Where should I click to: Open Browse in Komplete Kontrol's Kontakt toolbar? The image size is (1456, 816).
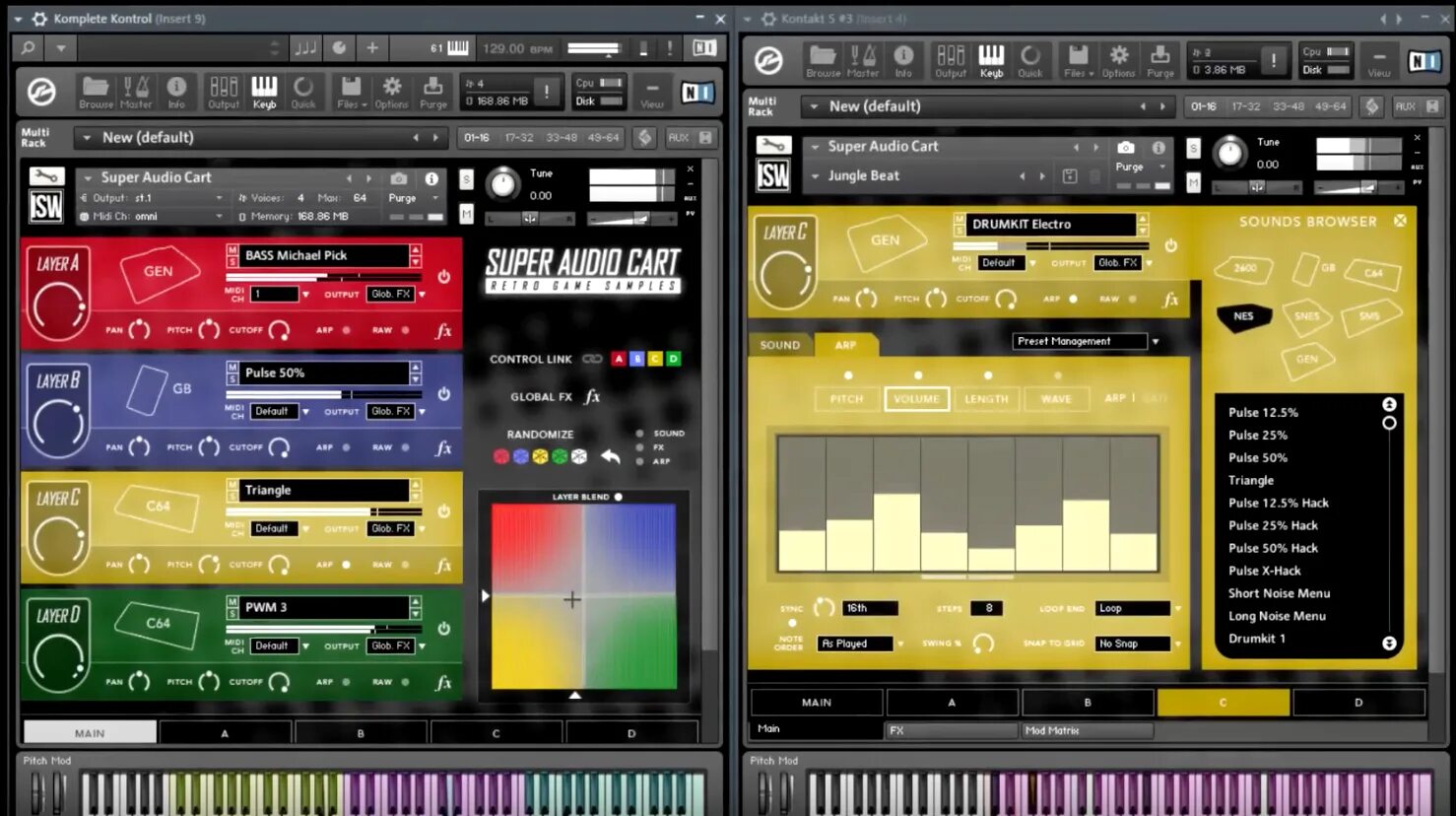click(x=96, y=92)
